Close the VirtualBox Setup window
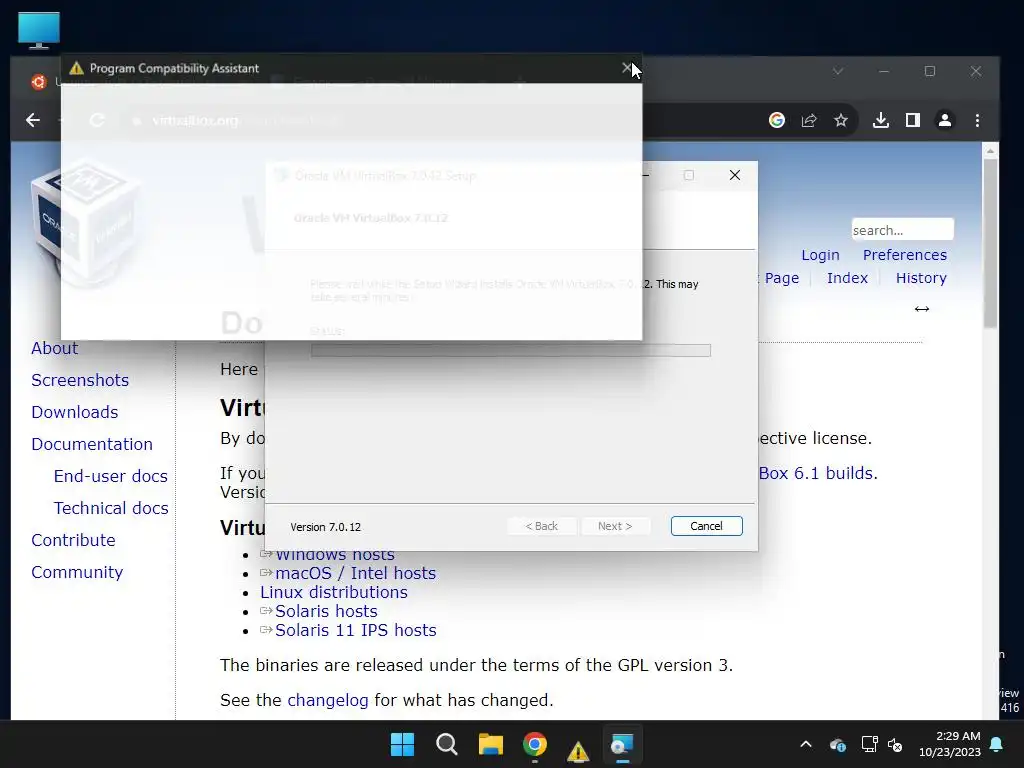 pyautogui.click(x=735, y=175)
